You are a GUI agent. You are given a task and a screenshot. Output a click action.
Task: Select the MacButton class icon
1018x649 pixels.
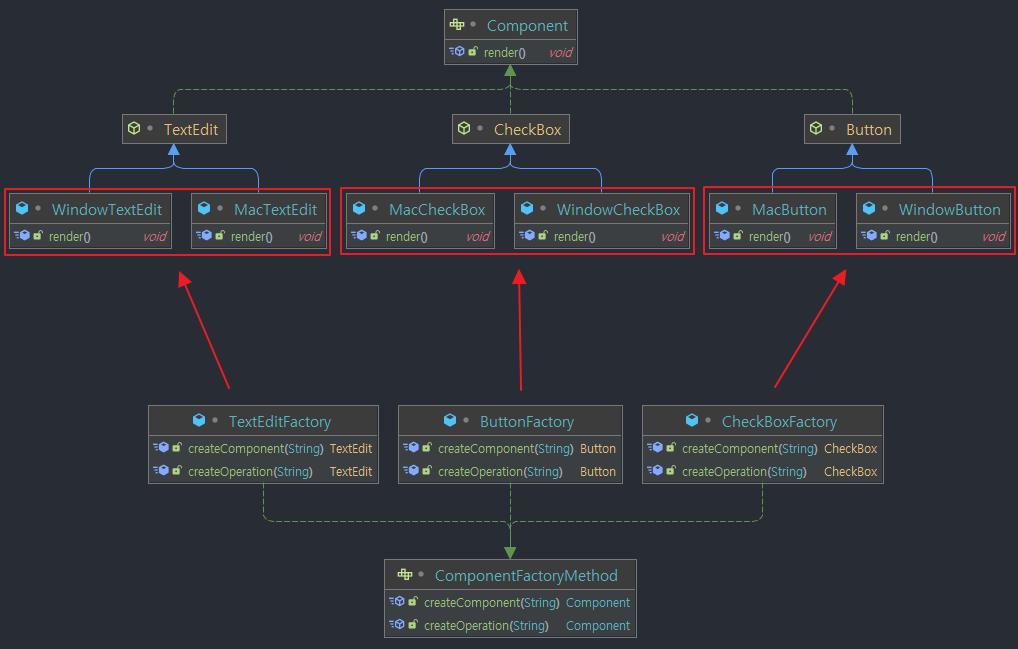pyautogui.click(x=722, y=208)
